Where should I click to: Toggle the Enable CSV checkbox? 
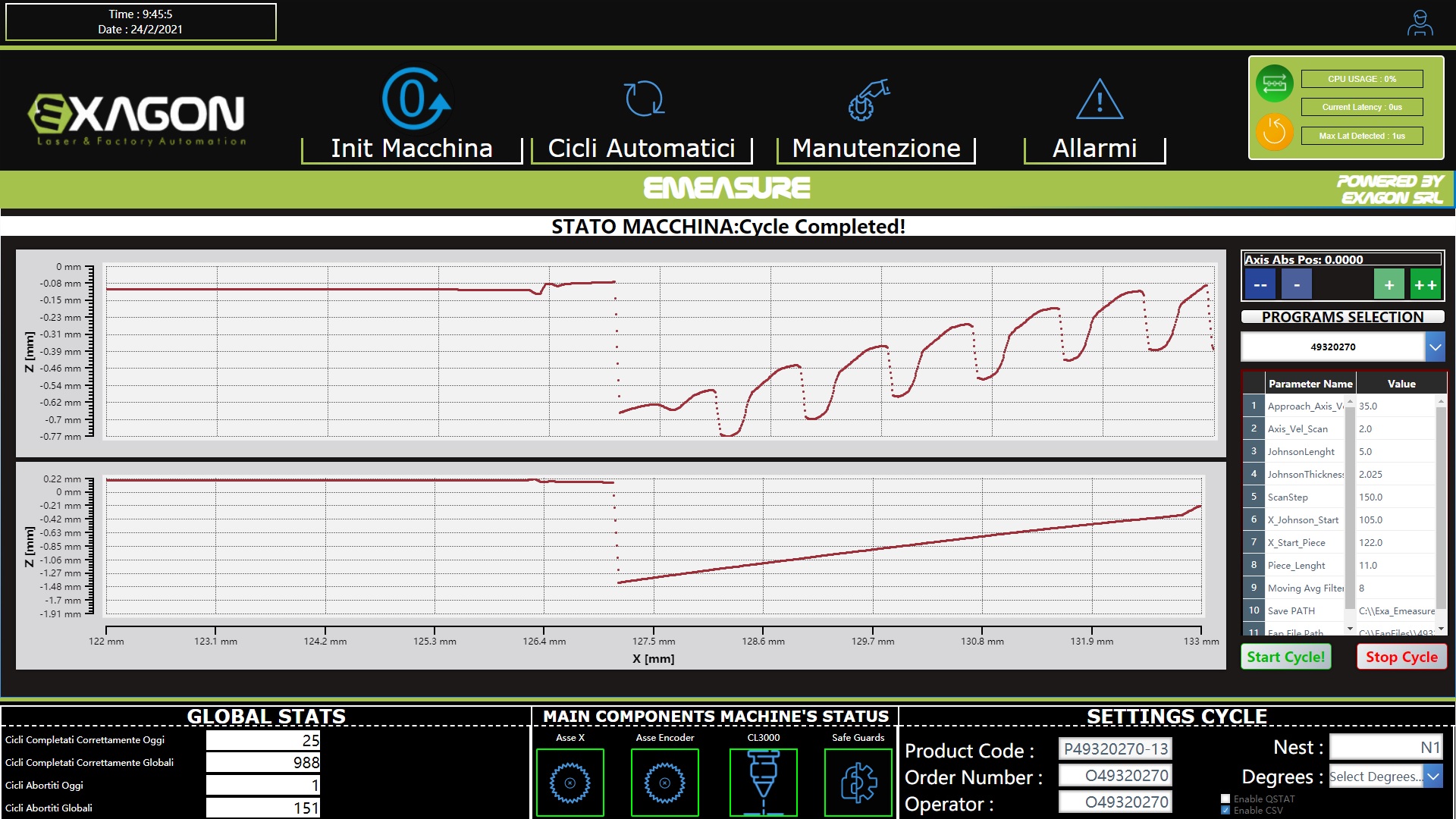click(1225, 810)
